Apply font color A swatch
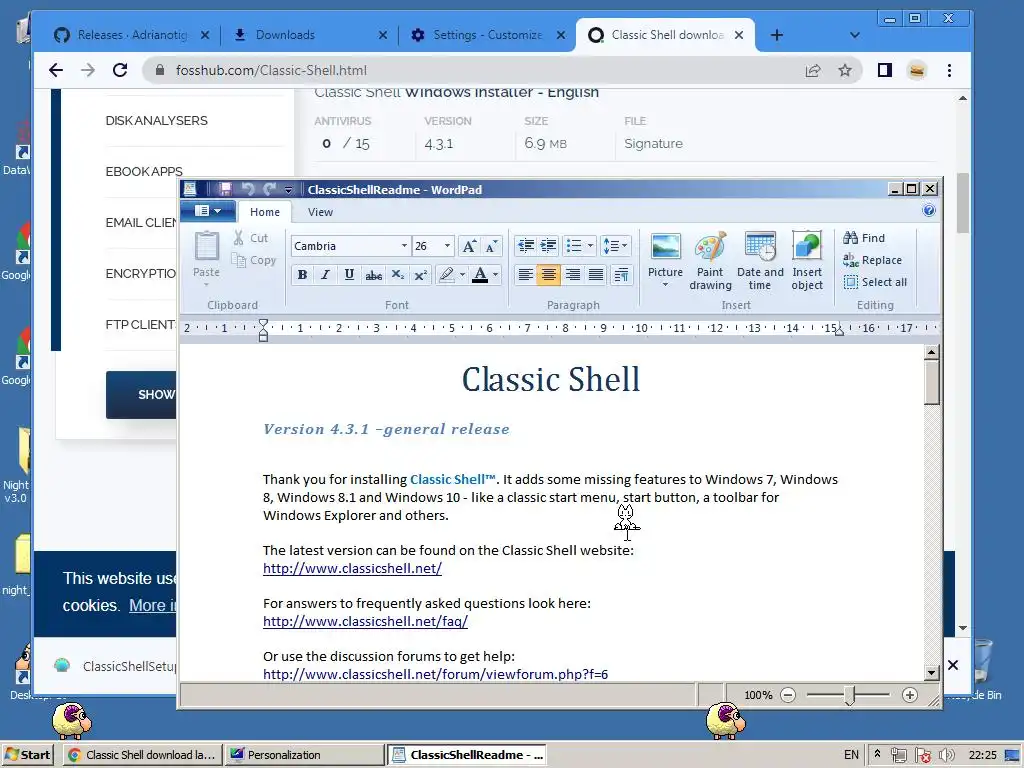 point(480,275)
